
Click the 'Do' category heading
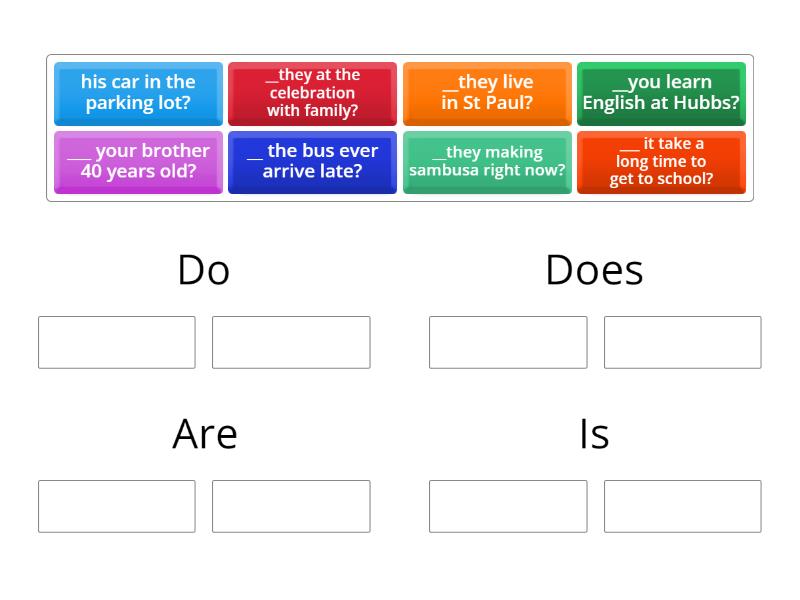(204, 268)
